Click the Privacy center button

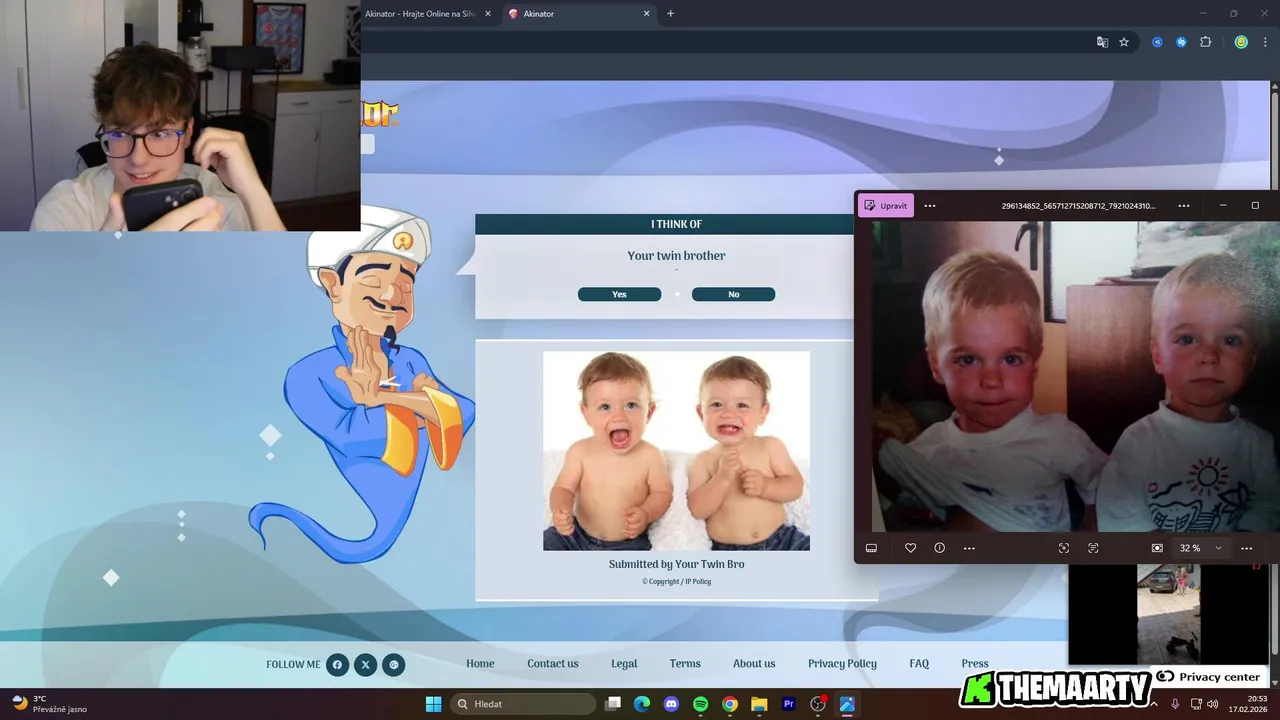(1208, 677)
